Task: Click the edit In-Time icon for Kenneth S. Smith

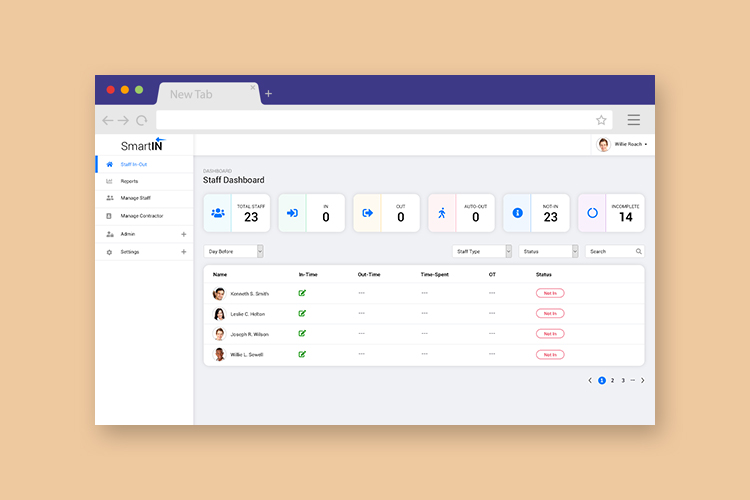Action: (x=302, y=293)
